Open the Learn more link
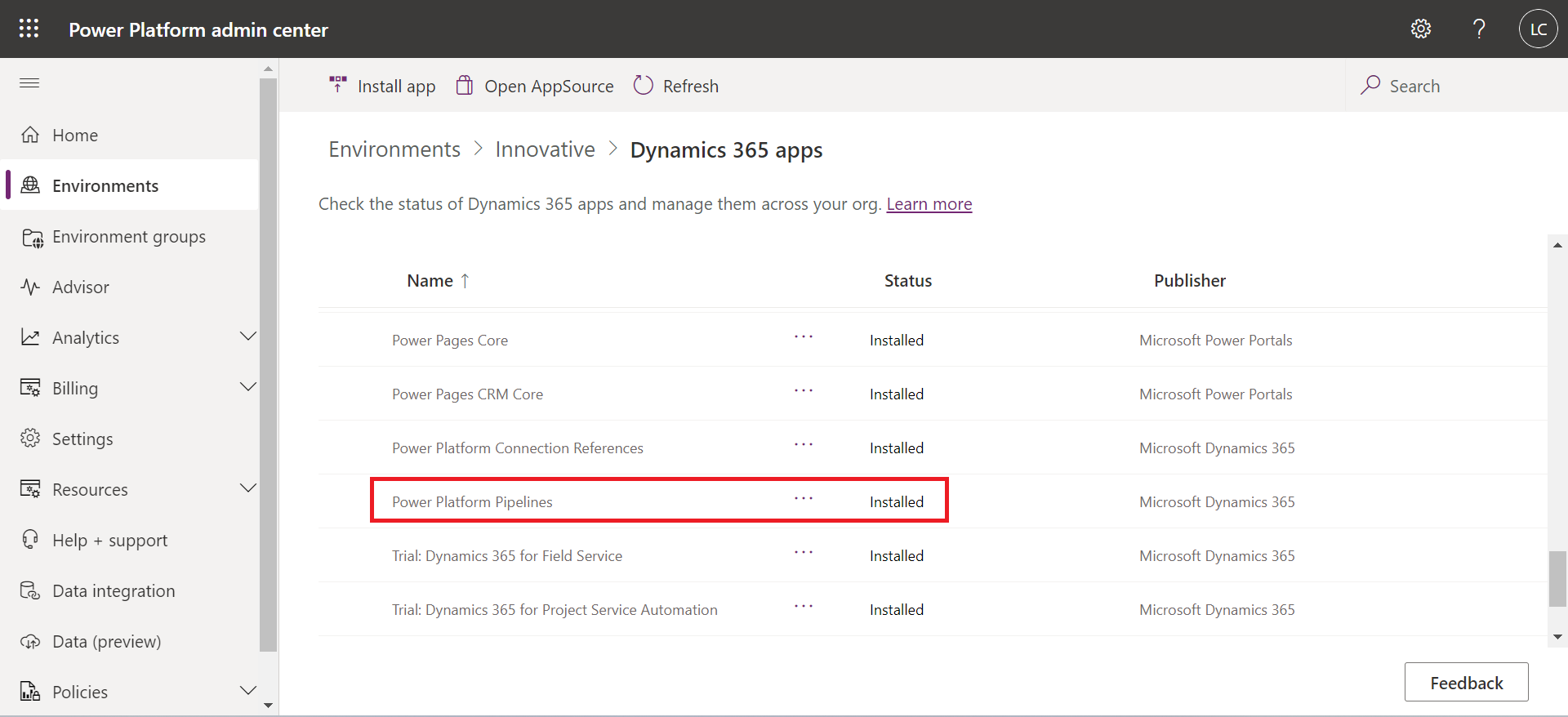Screen dimensions: 1568x717 (x=929, y=204)
